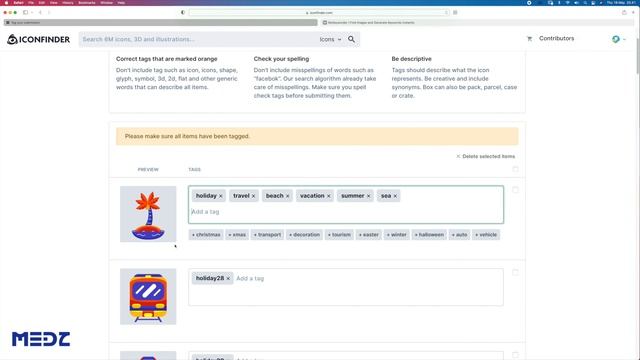Remove the sea tag
Screen dimensions: 640x360
pos(395,196)
